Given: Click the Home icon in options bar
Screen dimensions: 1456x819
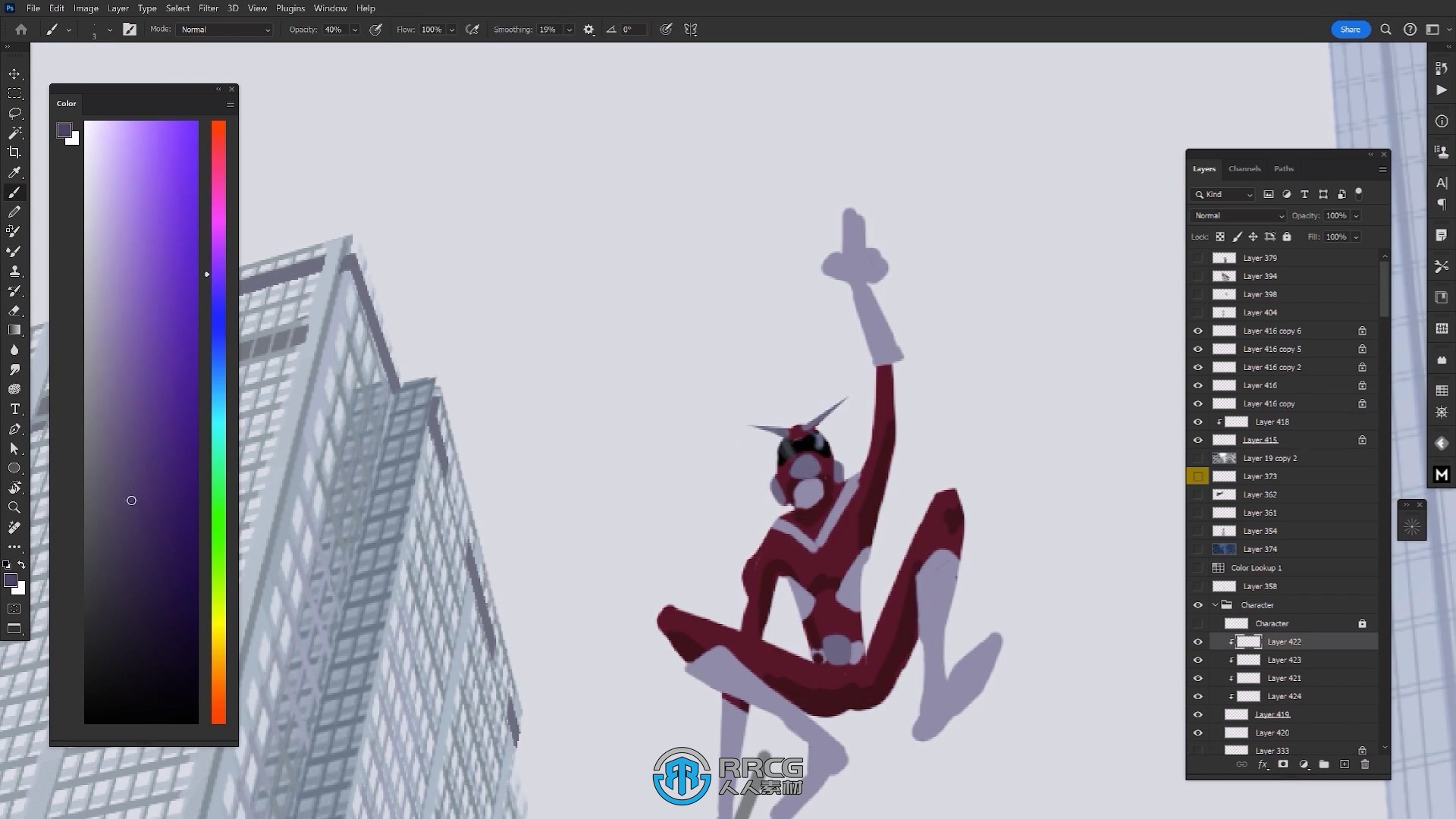Looking at the screenshot, I should 21,30.
